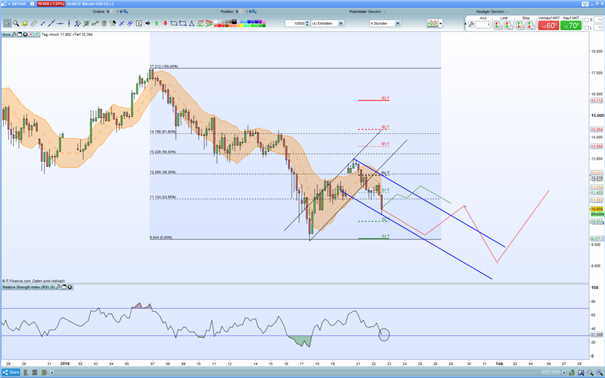605x378 pixels.
Task: Click the trash can delete-objects icon
Action: [104, 23]
